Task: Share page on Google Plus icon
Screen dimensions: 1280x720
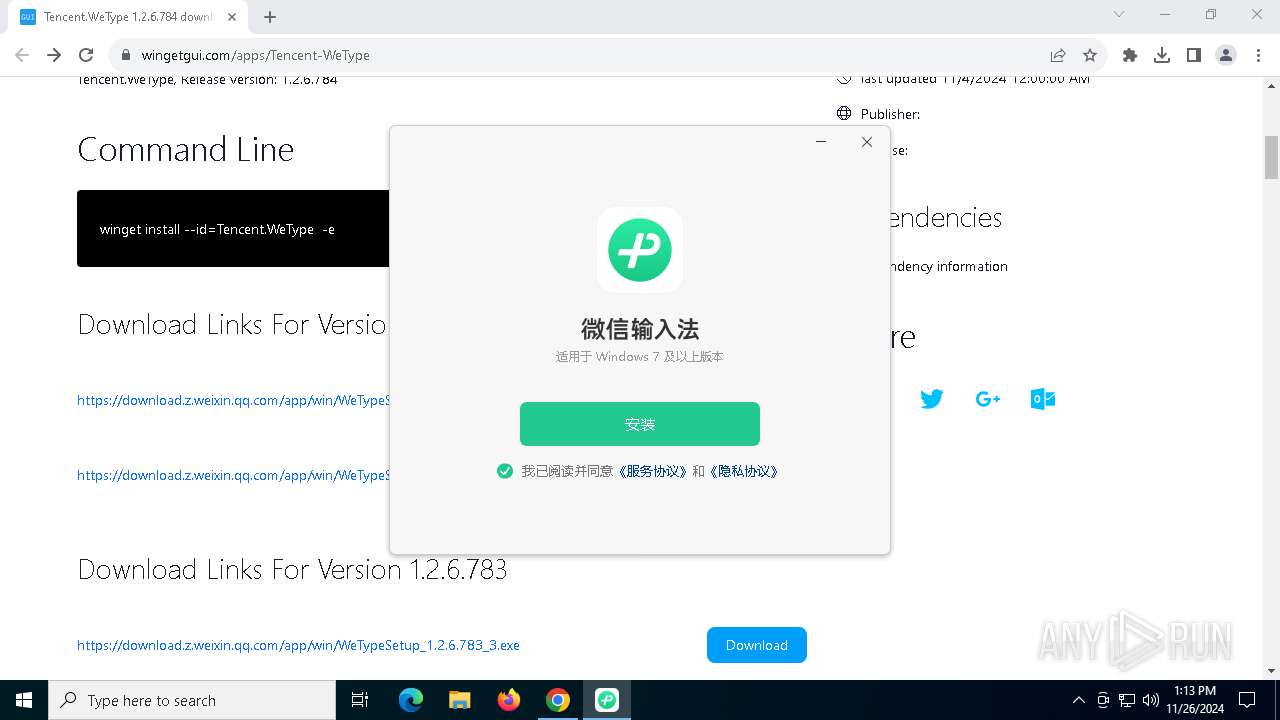Action: click(x=988, y=399)
